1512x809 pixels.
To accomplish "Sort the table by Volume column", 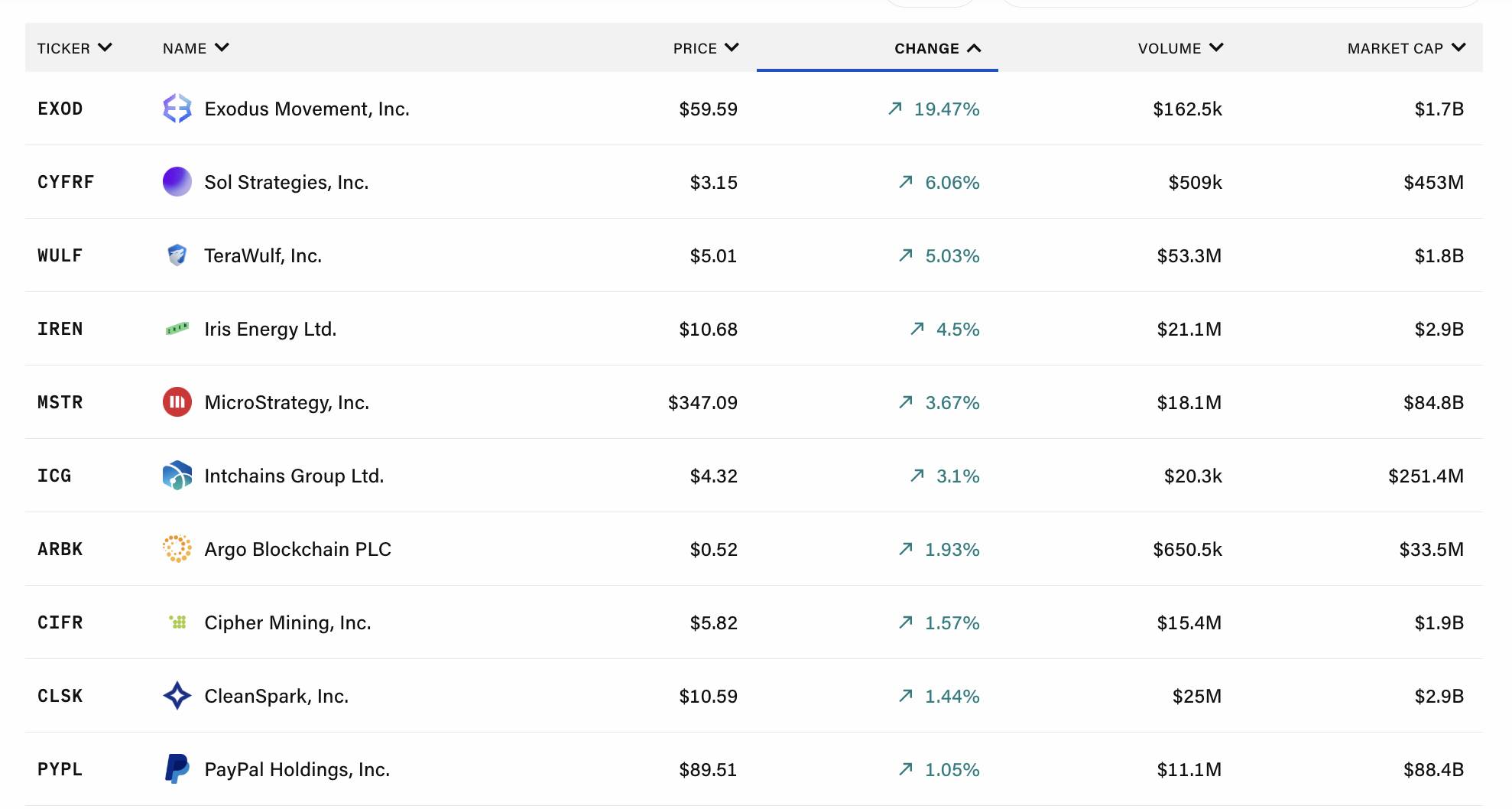I will (1181, 48).
